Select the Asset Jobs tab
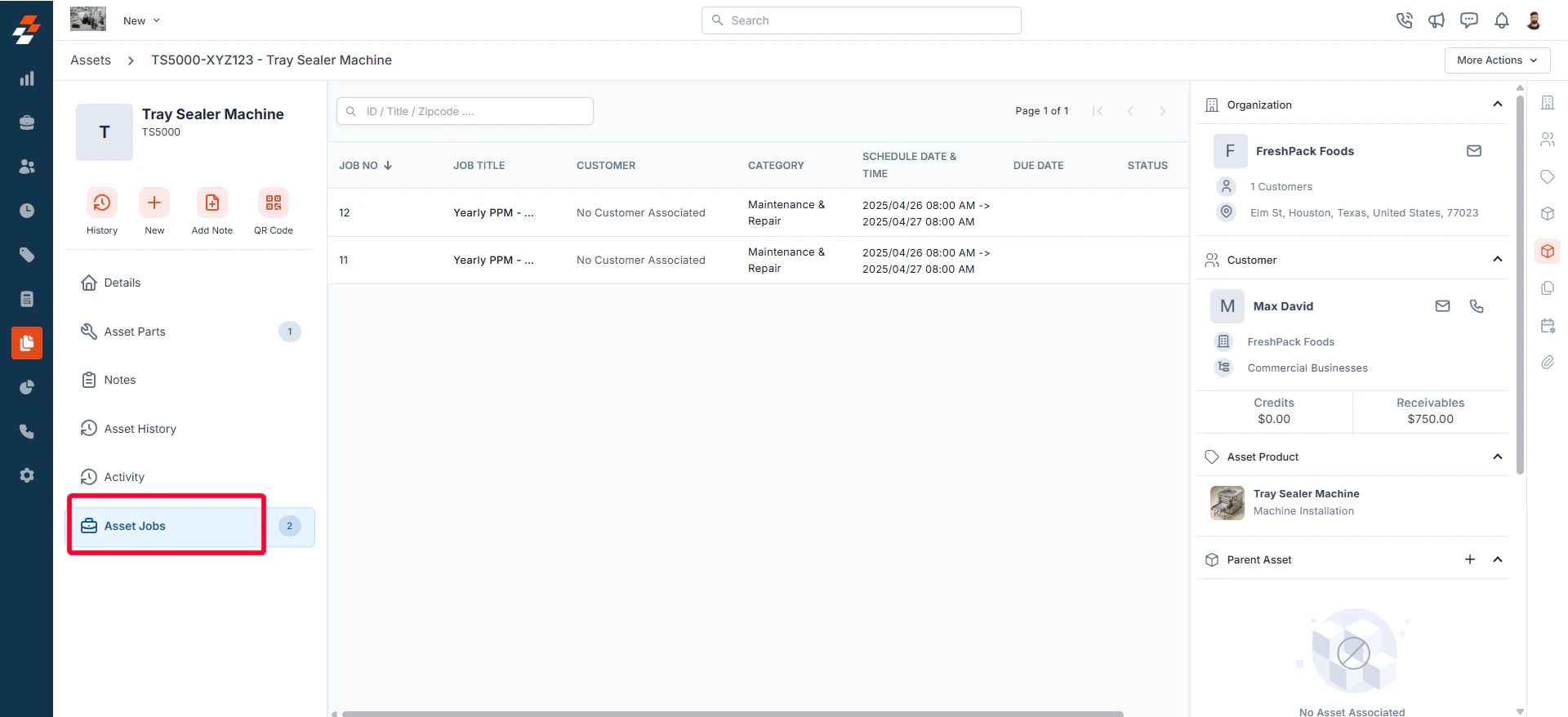The image size is (1568, 717). [190, 526]
